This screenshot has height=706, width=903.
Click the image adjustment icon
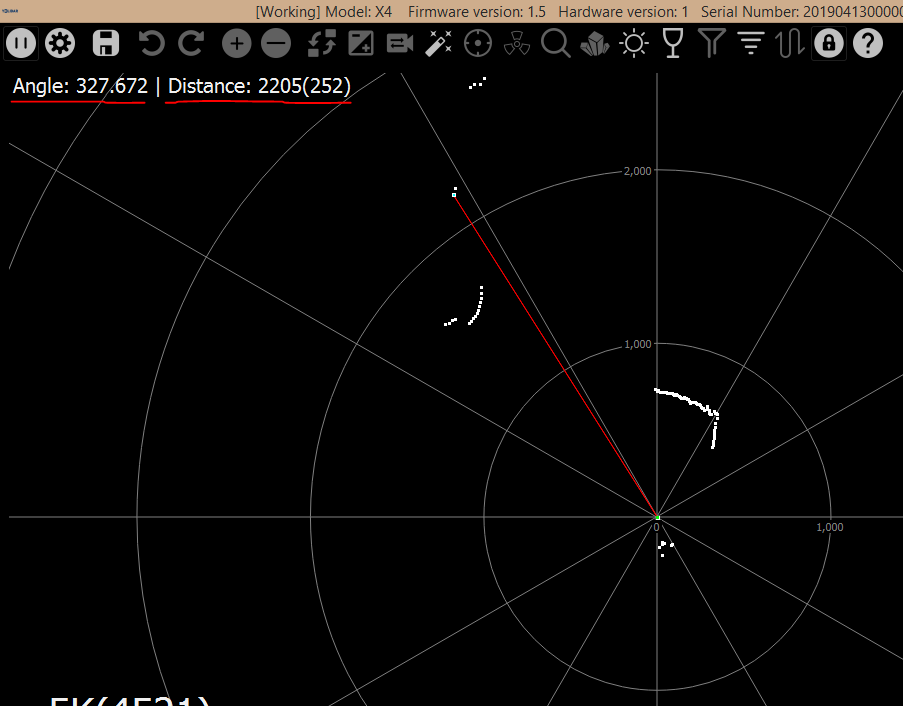tap(359, 43)
